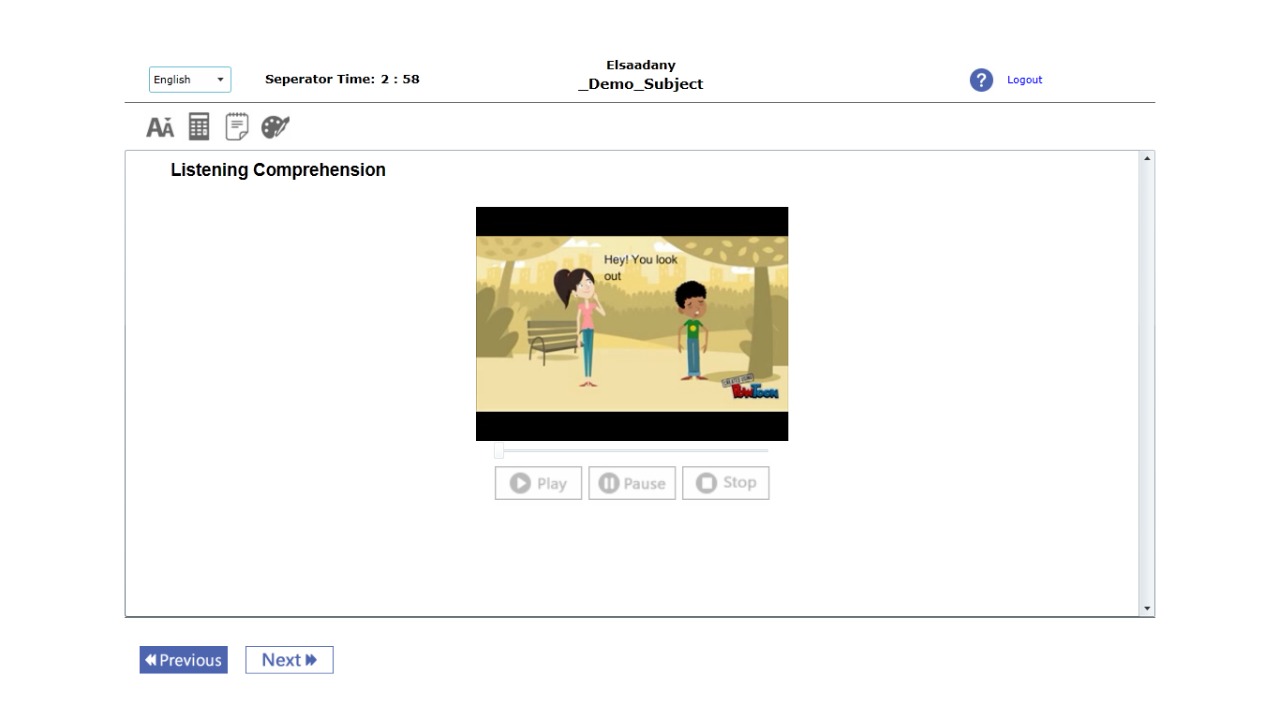Click the blue help question mark icon
This screenshot has height=719, width=1280.
981,80
